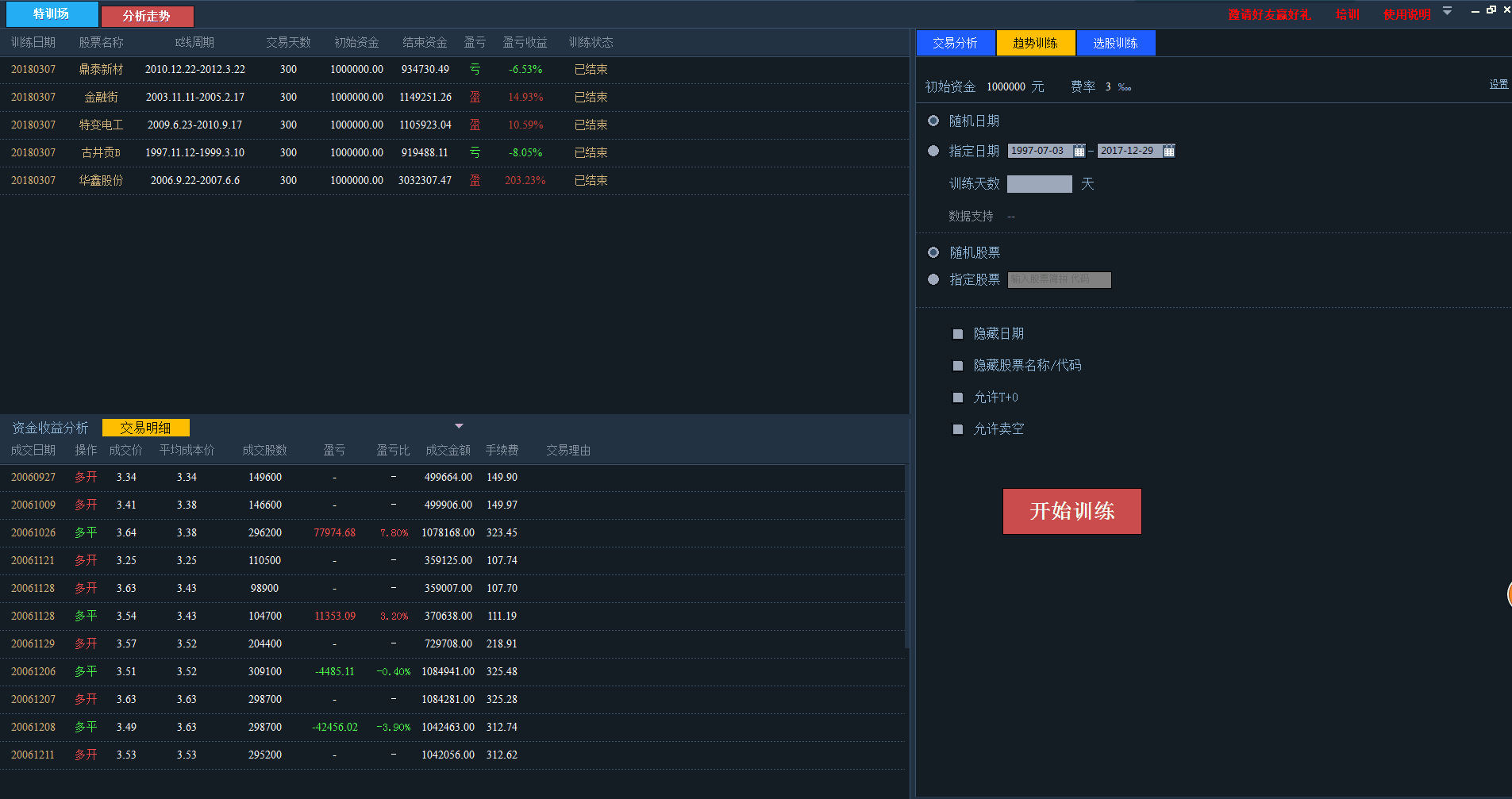Select the 20061211 trade row
Screen dimensions: 1512x799
[452, 755]
